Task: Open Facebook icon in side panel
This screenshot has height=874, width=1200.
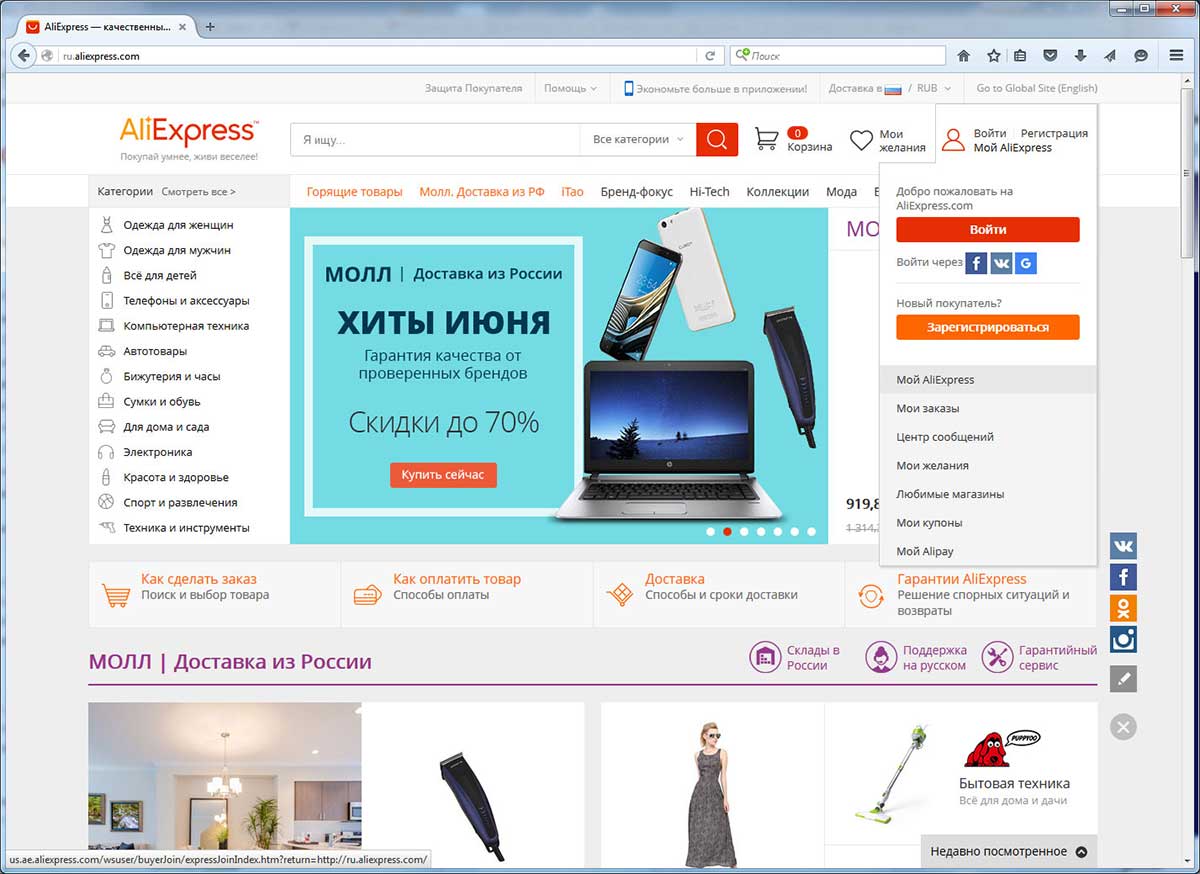Action: tap(1123, 577)
